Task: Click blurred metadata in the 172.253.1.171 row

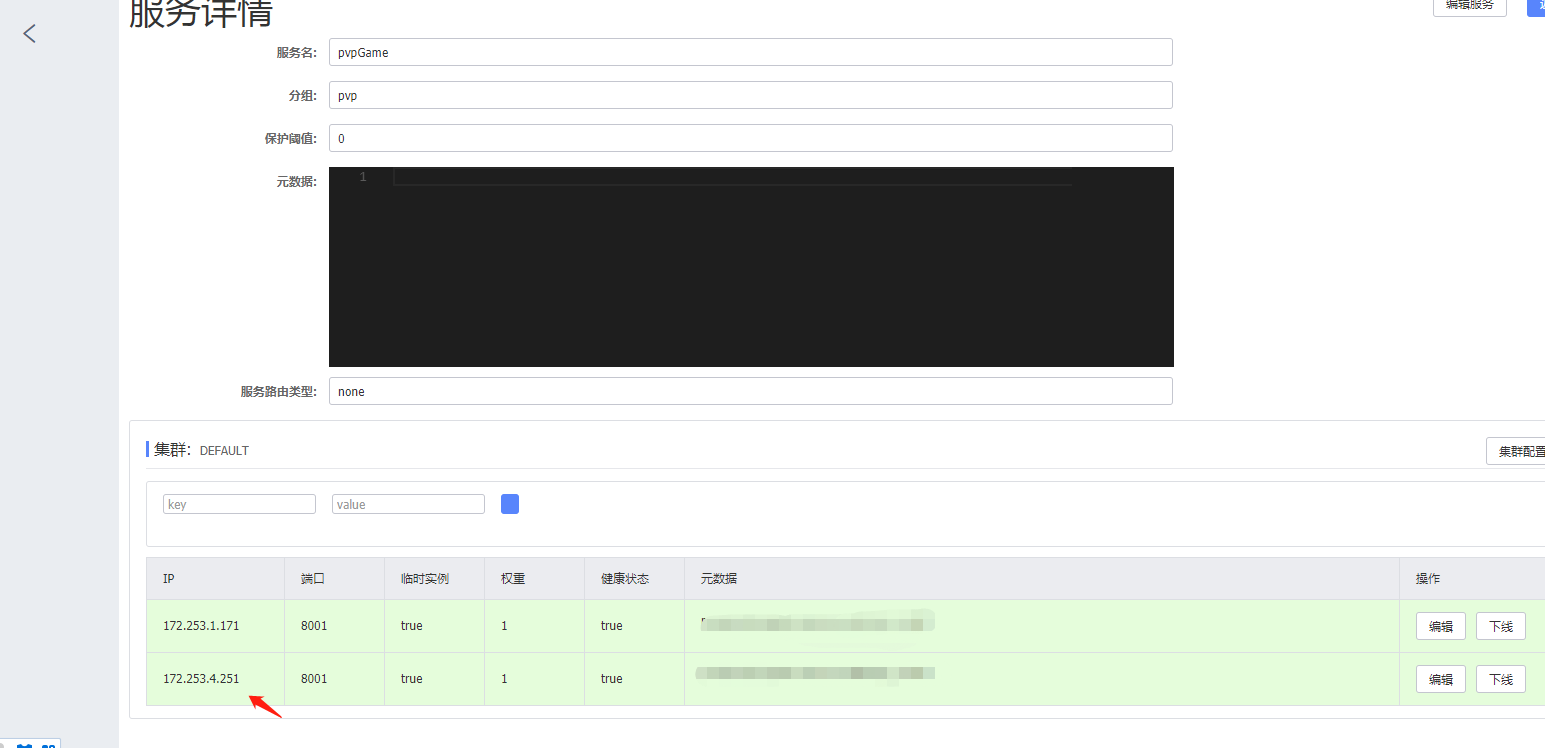Action: (817, 623)
